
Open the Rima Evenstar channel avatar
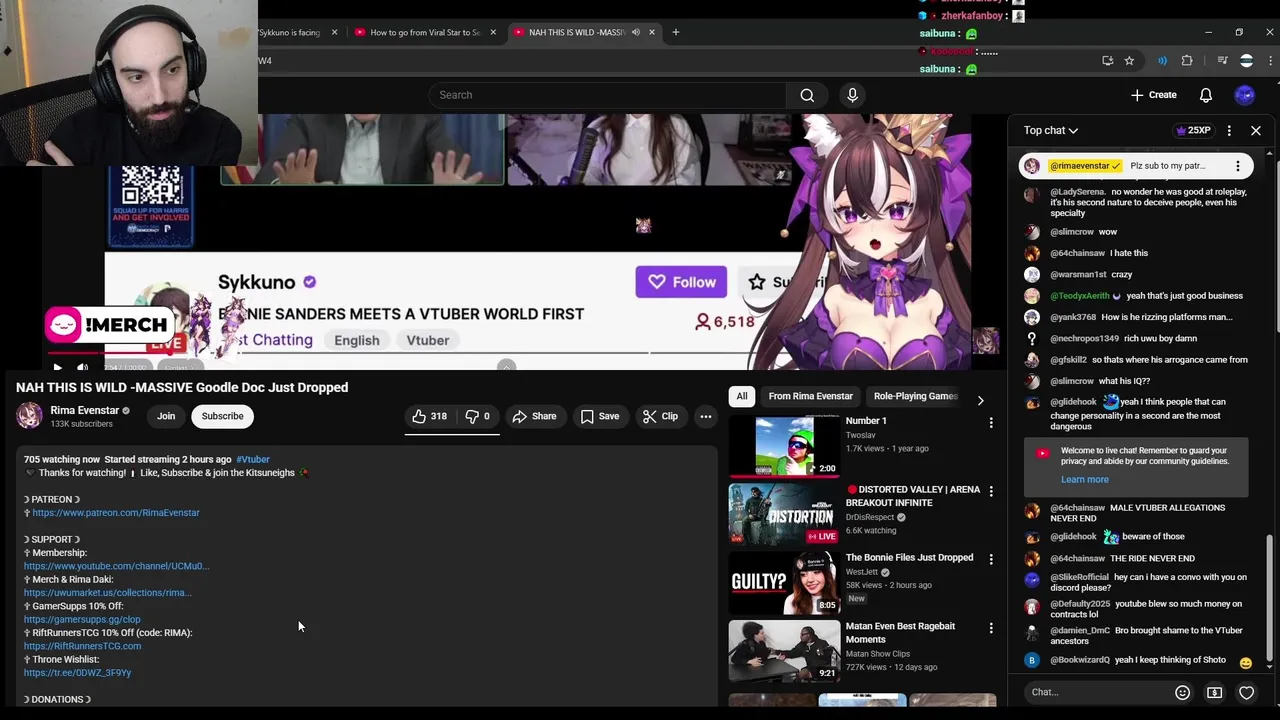pyautogui.click(x=29, y=416)
